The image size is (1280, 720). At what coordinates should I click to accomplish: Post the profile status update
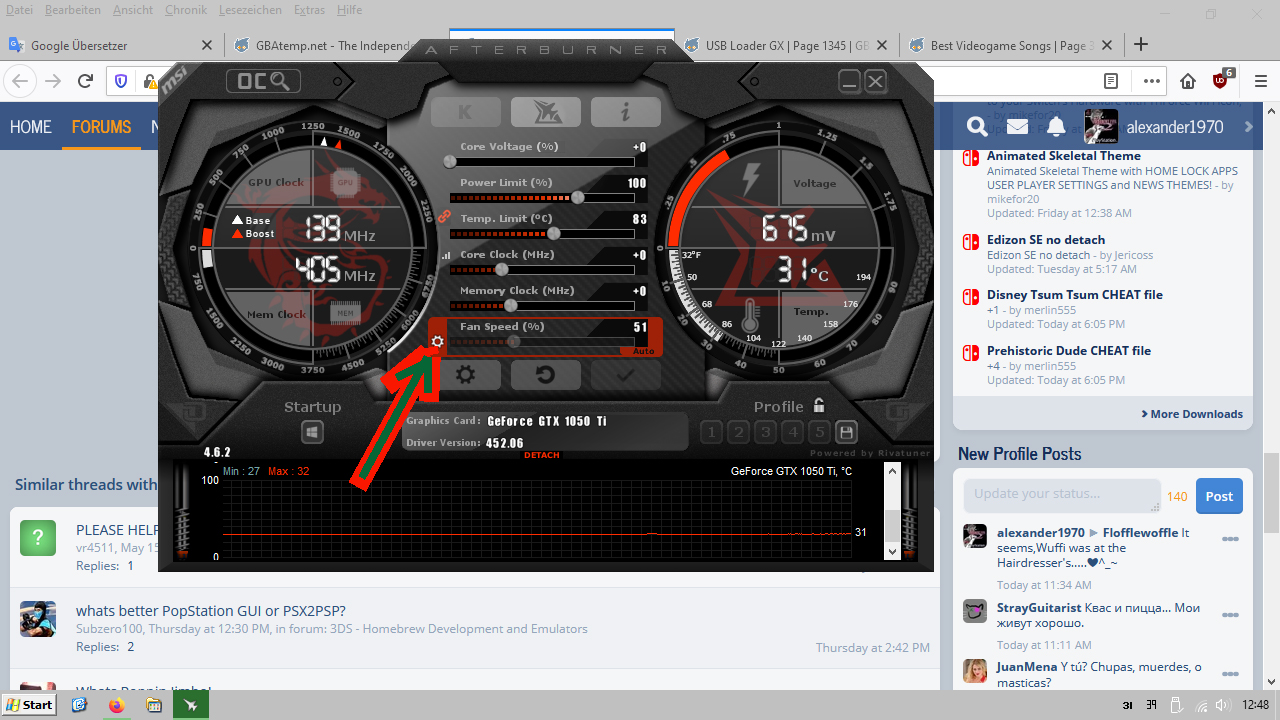pos(1219,496)
